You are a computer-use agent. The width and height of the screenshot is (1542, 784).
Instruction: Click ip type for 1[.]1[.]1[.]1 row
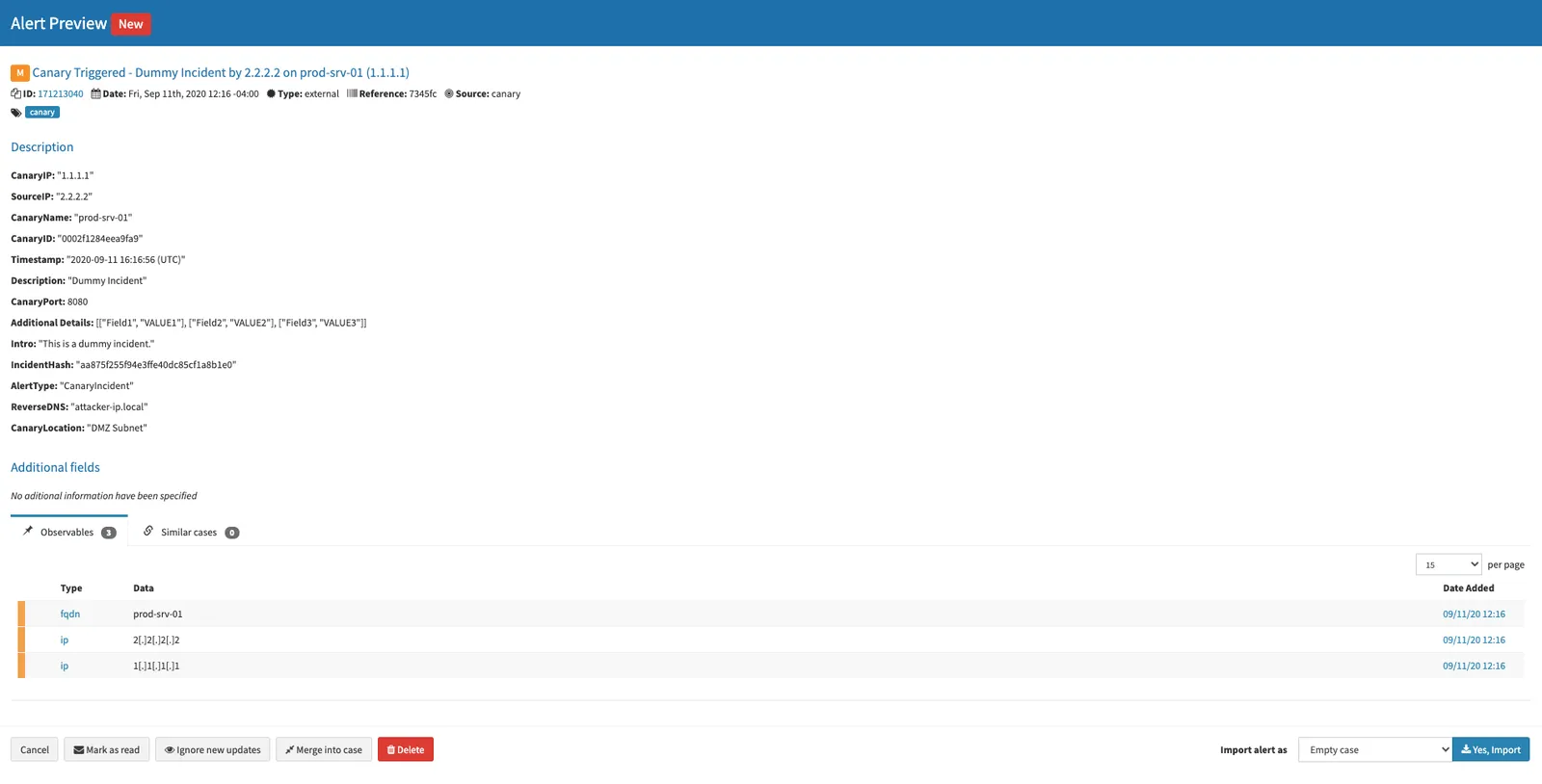pos(65,666)
